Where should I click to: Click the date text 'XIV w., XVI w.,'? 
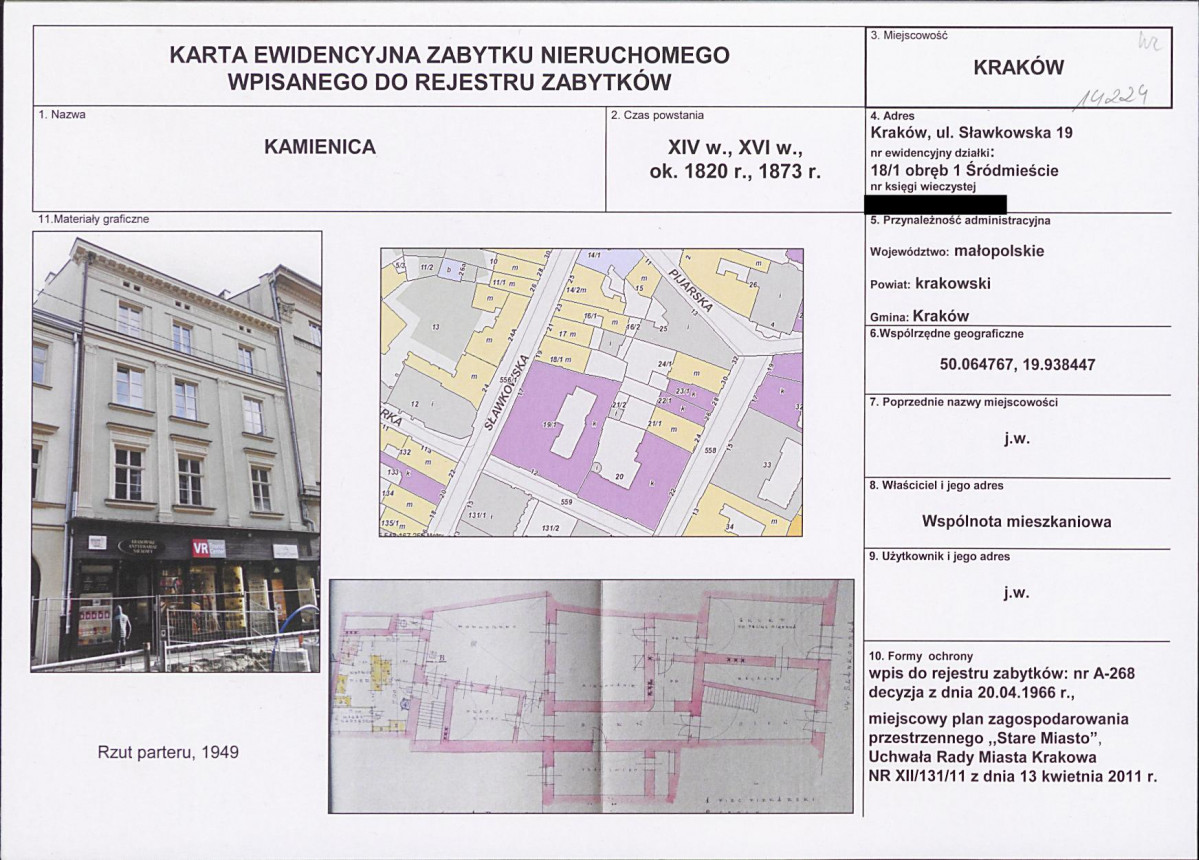(x=735, y=146)
